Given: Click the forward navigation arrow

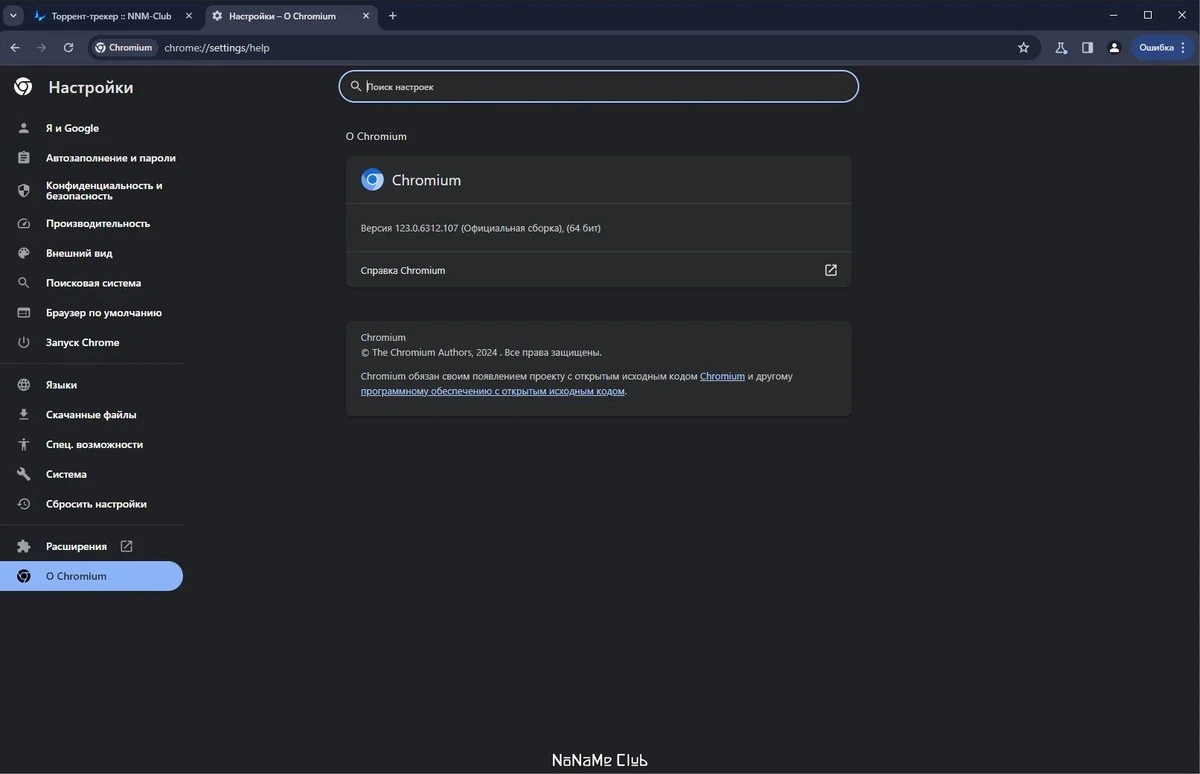Looking at the screenshot, I should 41,47.
